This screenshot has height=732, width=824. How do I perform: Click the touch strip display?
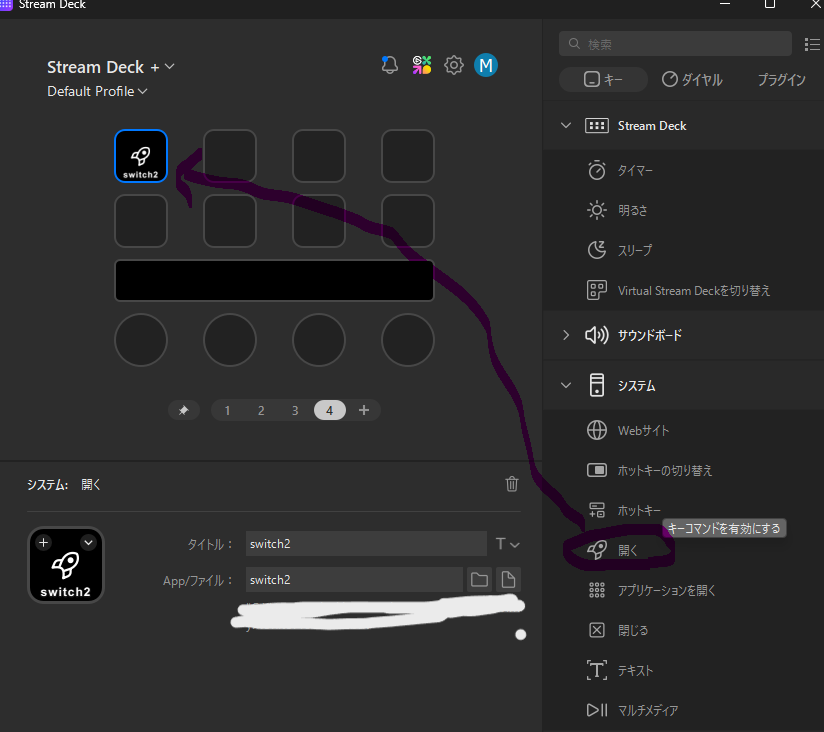[274, 280]
